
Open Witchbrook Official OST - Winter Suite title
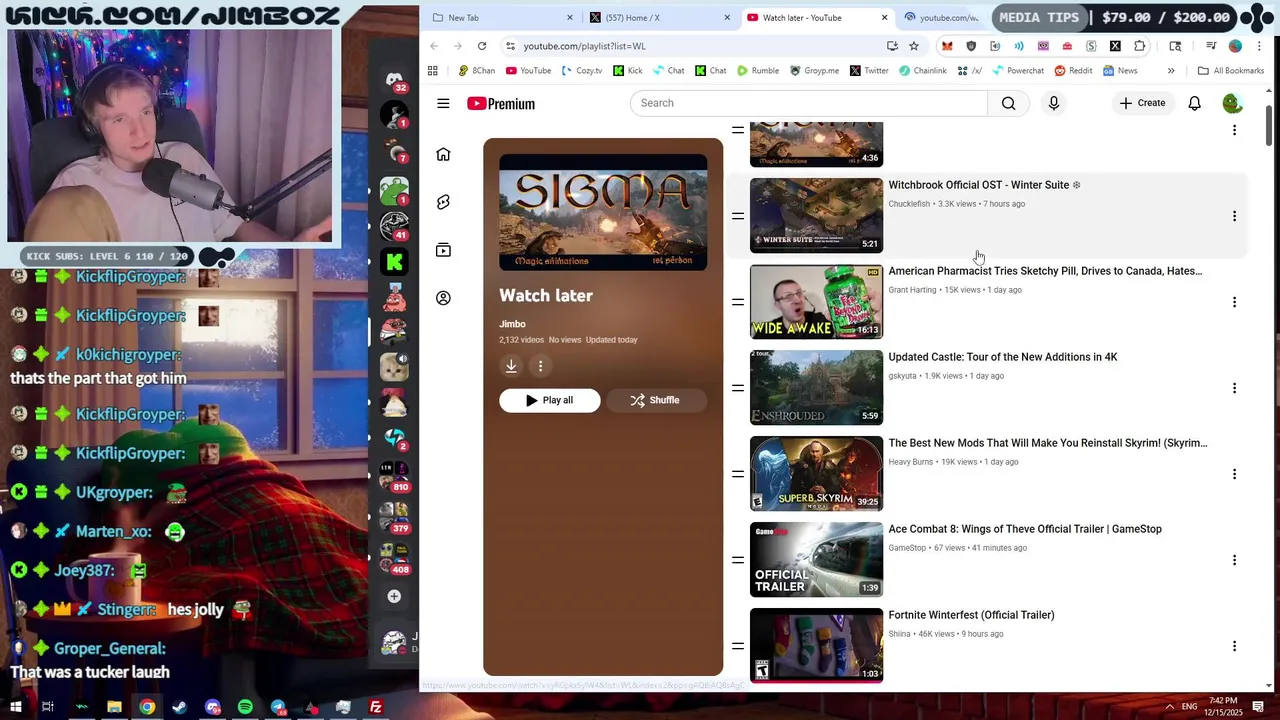pos(984,185)
